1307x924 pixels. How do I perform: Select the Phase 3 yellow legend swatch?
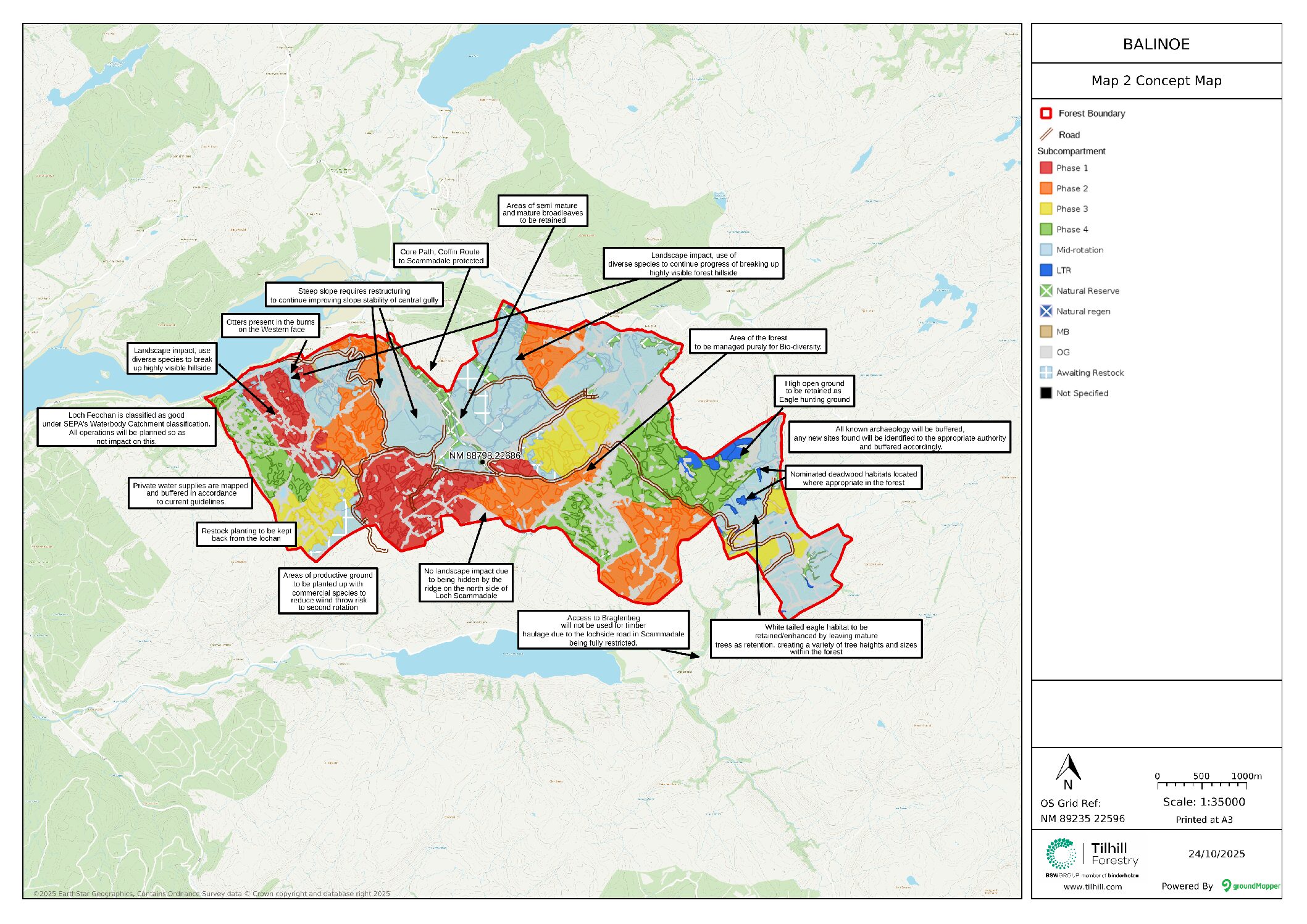pos(1045,209)
